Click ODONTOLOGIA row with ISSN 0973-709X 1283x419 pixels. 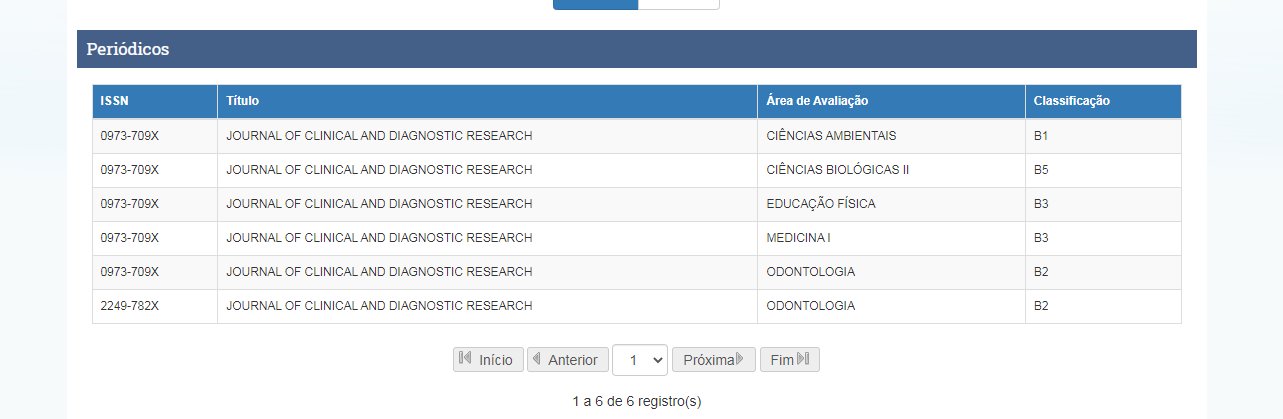(x=637, y=272)
